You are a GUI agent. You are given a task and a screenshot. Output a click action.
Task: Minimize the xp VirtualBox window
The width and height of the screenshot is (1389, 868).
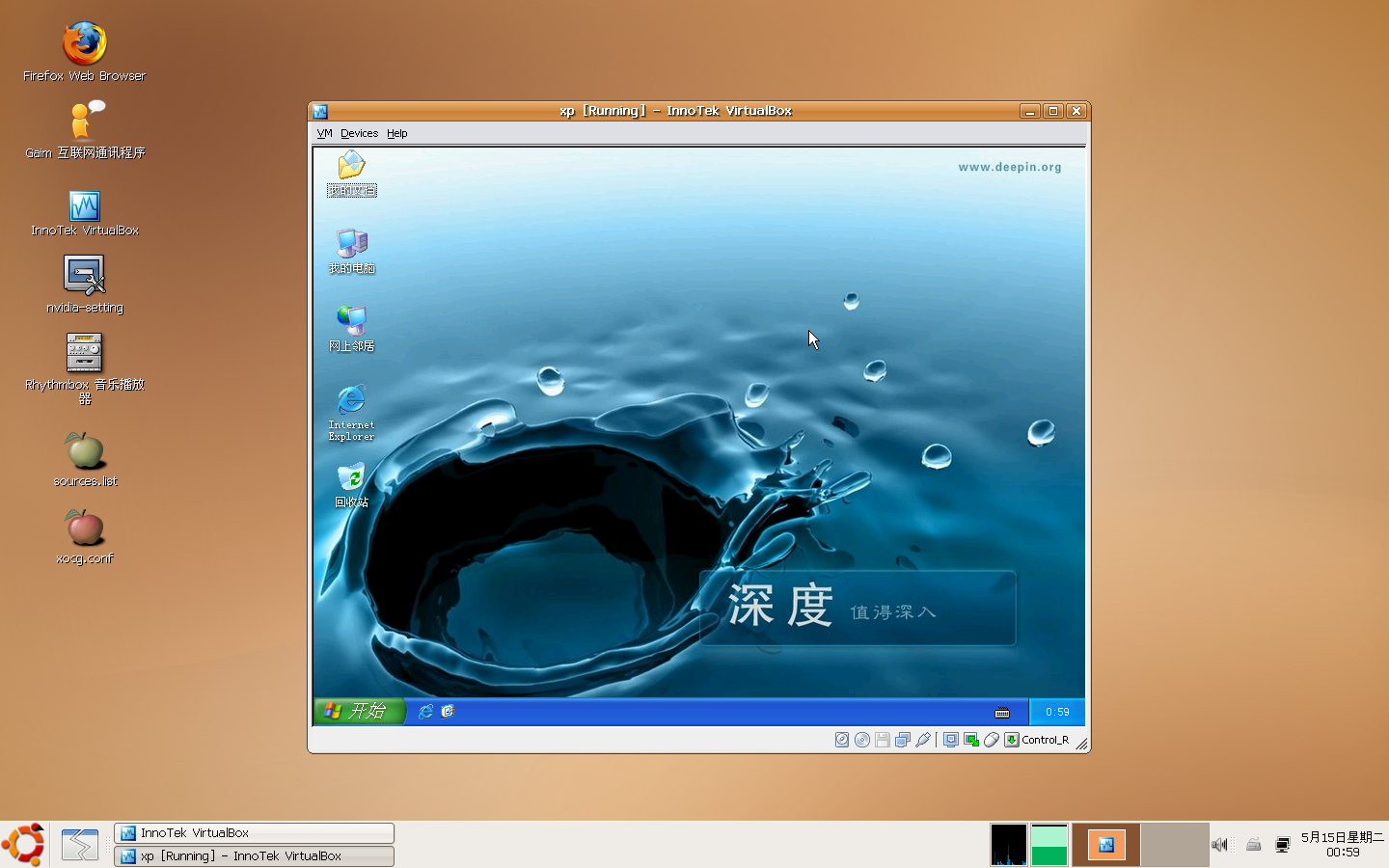1029,111
